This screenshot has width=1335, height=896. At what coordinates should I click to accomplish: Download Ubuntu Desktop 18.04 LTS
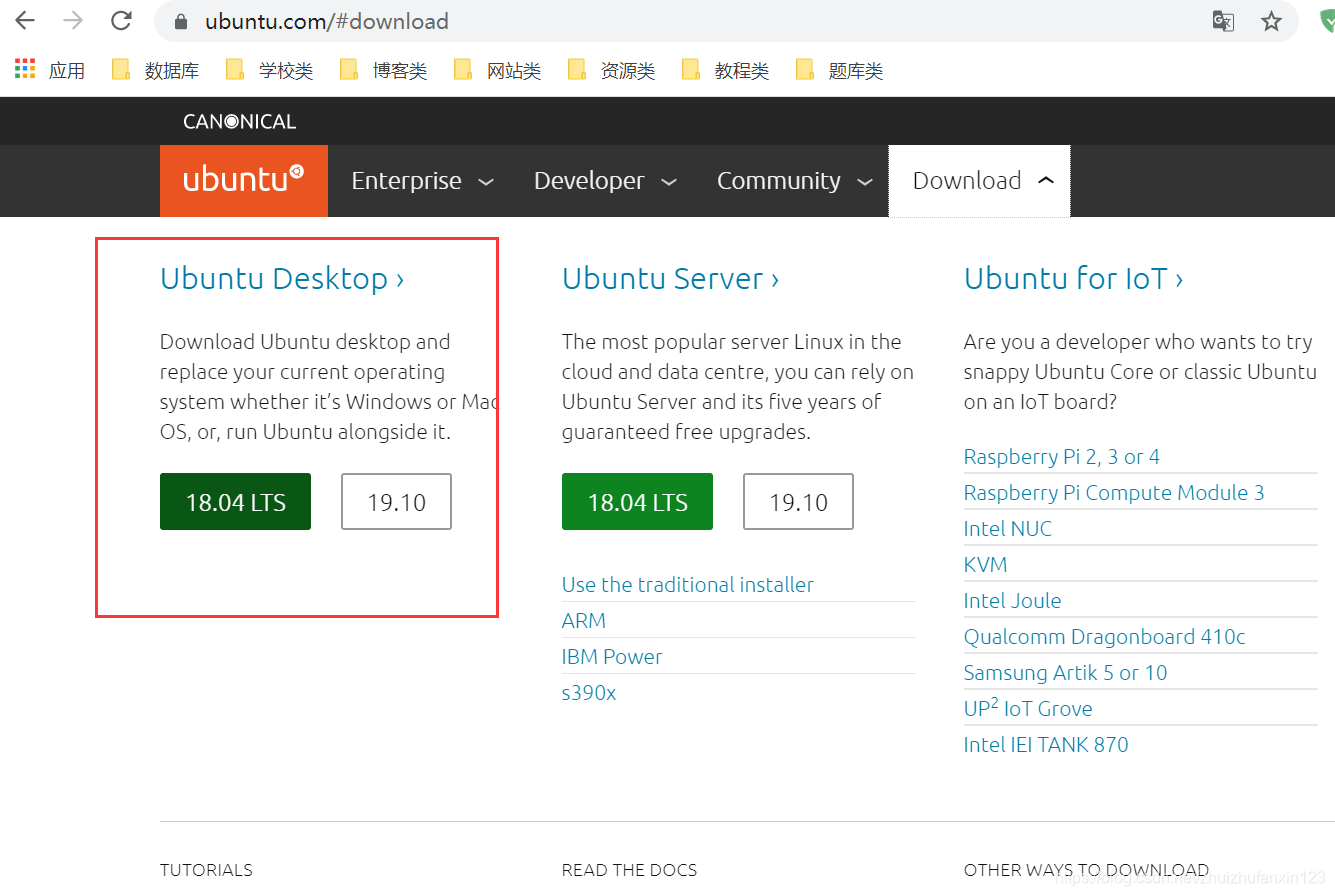[235, 501]
